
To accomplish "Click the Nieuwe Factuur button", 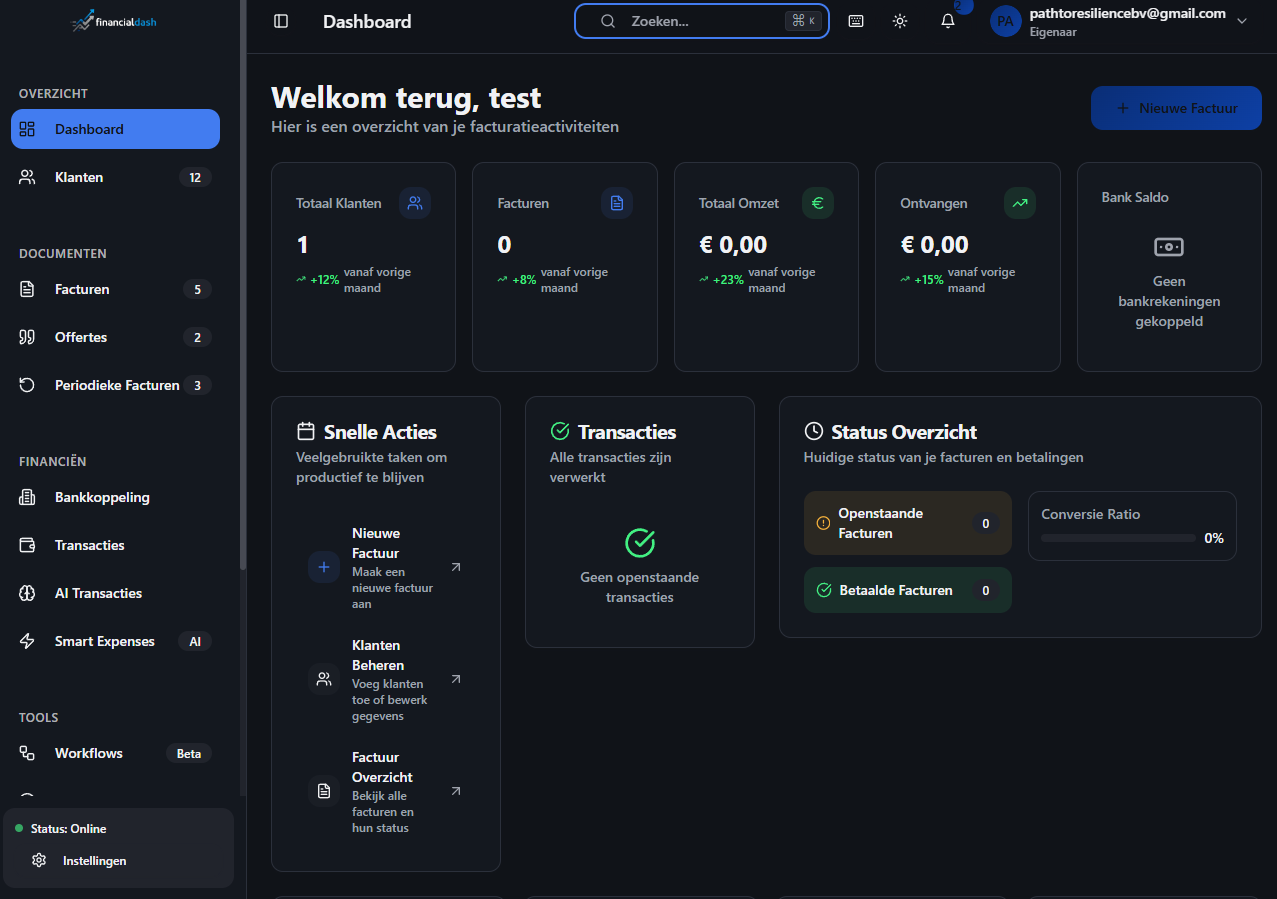I will [x=1176, y=108].
